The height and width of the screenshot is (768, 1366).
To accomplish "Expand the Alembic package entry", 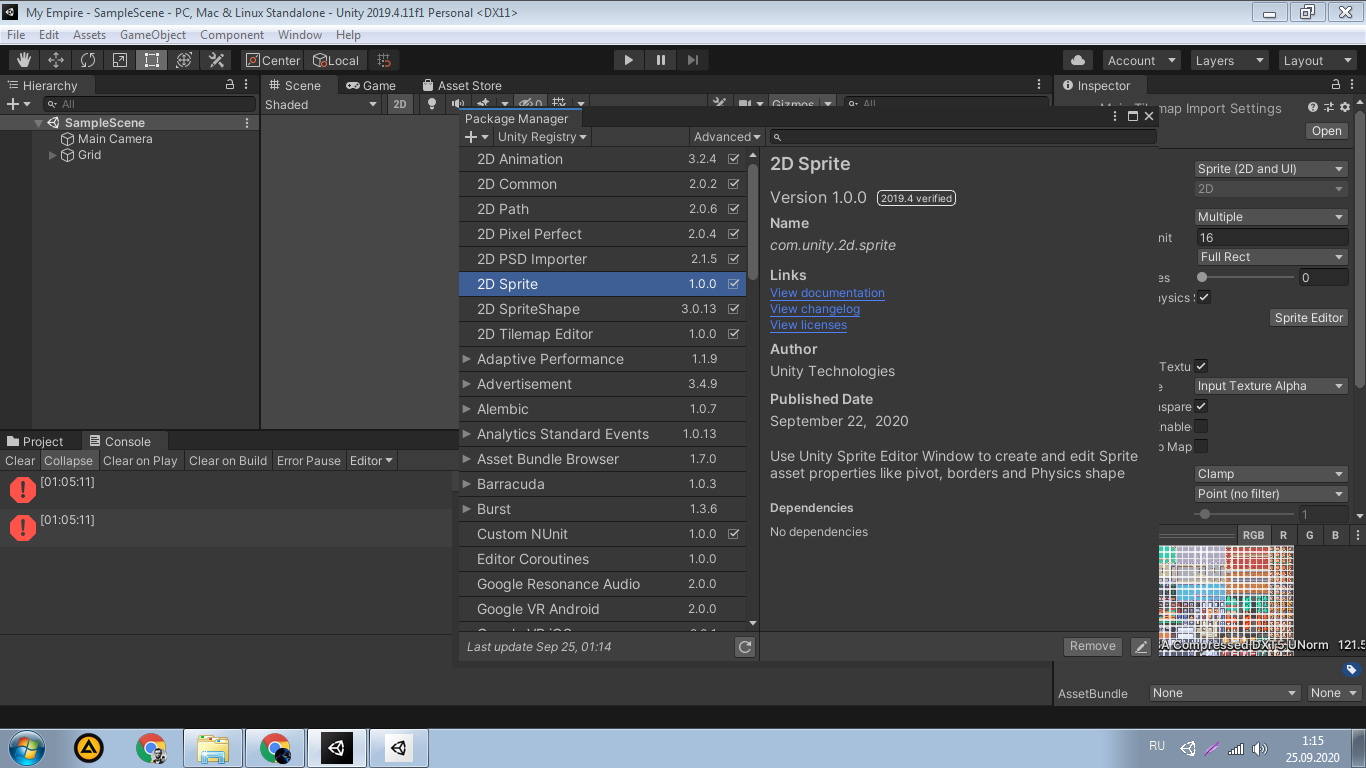I will pyautogui.click(x=467, y=409).
